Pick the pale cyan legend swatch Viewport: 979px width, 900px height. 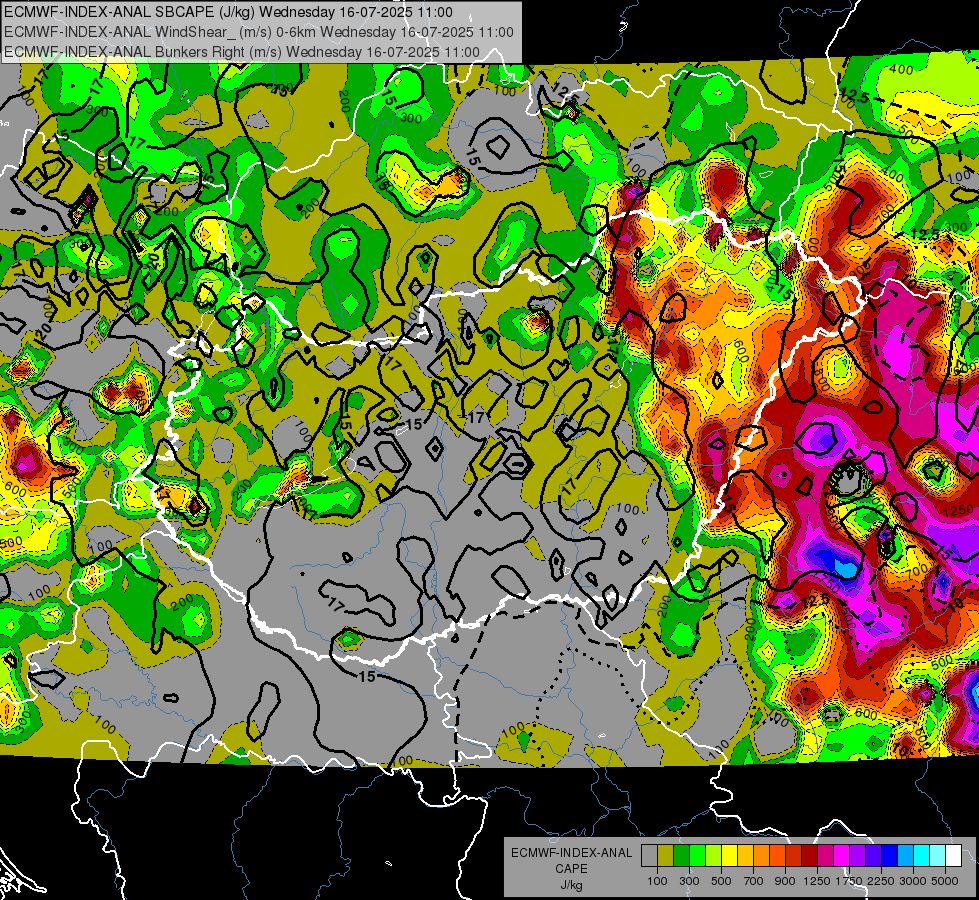click(937, 856)
